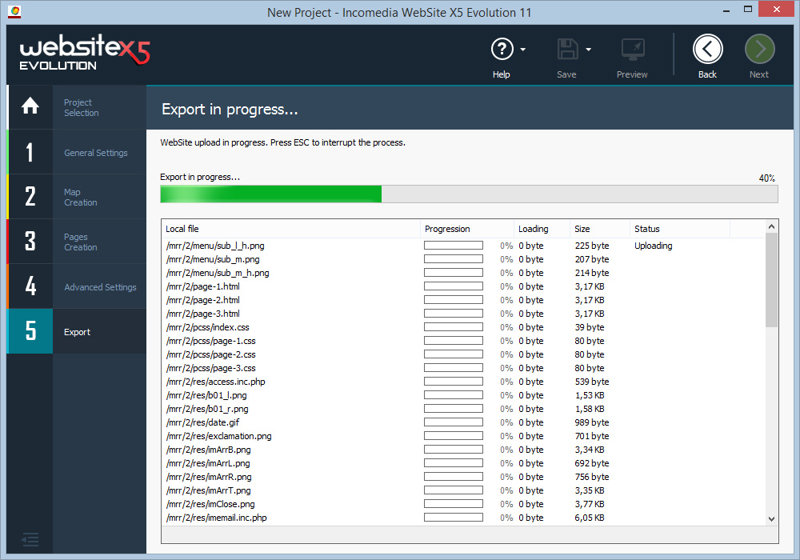Click the Home icon in sidebar
The width and height of the screenshot is (800, 560).
[30, 107]
